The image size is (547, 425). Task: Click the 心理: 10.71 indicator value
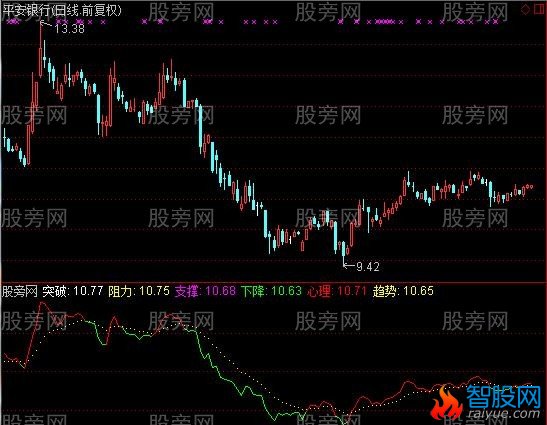point(337,291)
